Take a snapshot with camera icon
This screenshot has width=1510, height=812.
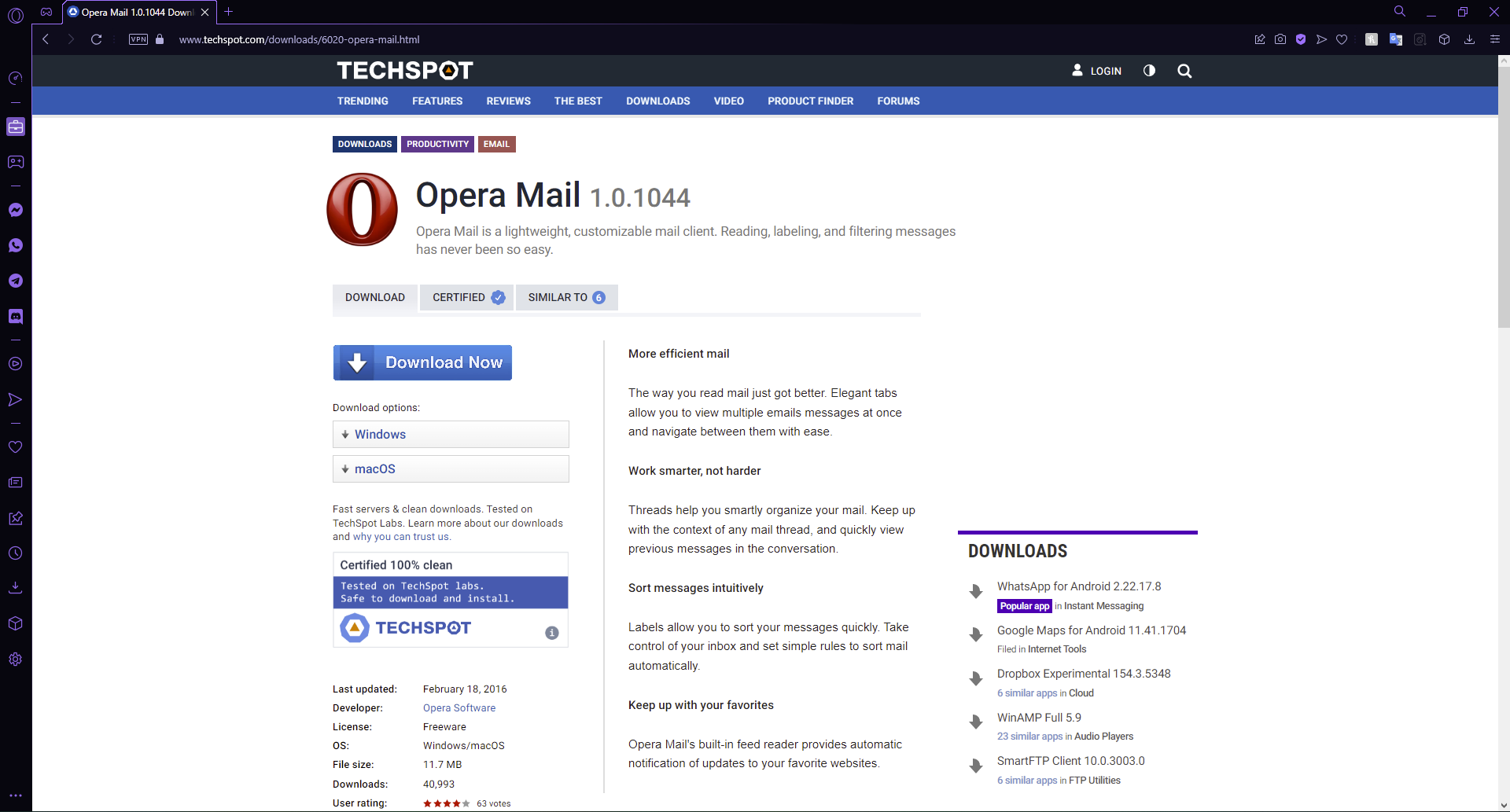click(x=1280, y=39)
